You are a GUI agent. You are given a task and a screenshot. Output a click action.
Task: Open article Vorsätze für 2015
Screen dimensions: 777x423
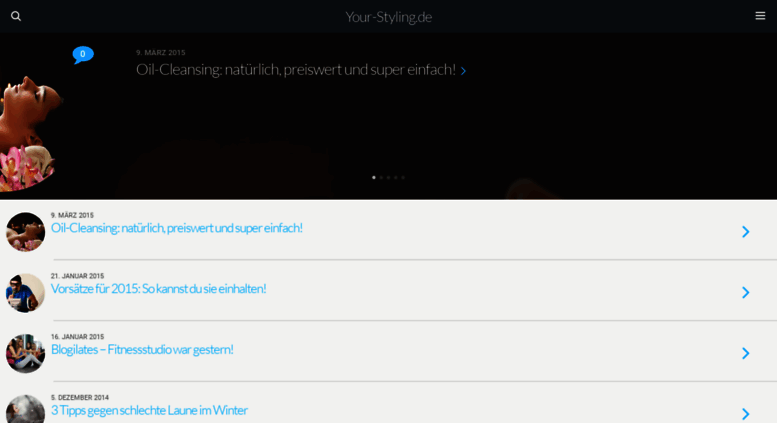159,289
